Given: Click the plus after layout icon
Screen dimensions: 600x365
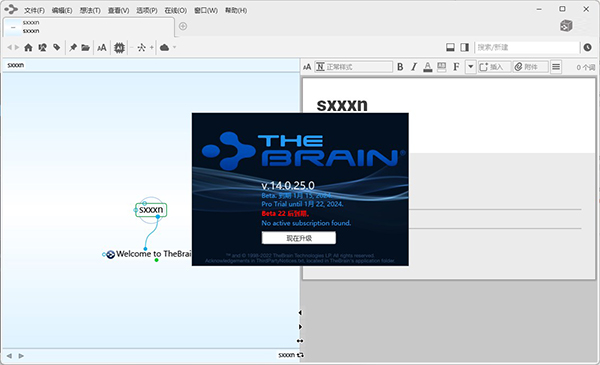Looking at the screenshot, I should click(x=152, y=47).
